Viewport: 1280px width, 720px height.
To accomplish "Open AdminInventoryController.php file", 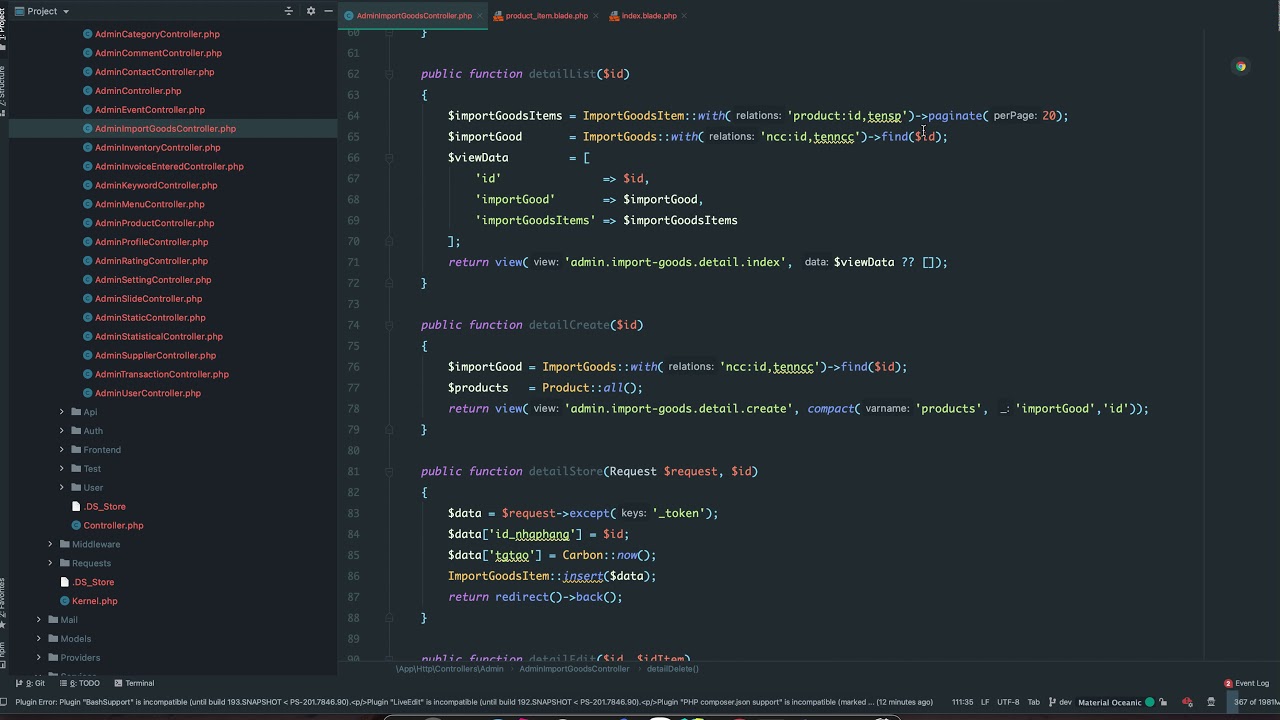I will 157,148.
